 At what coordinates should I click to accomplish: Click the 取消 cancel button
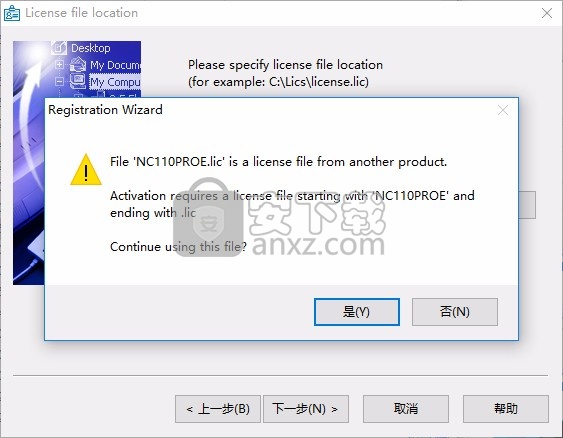406,409
